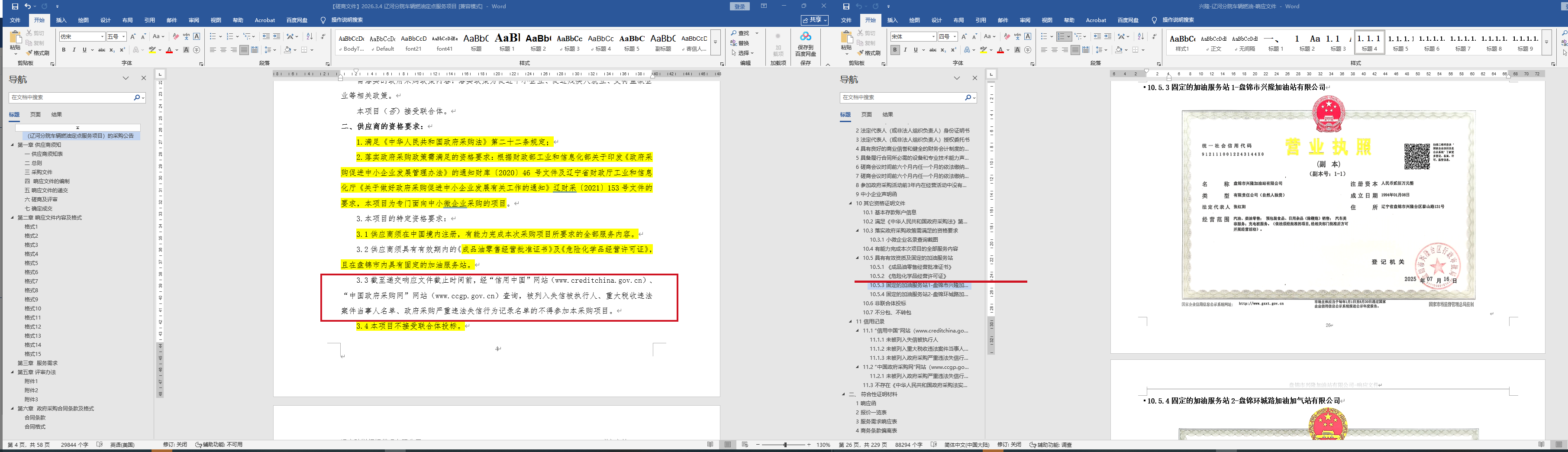Open 插入 tab in left window
Viewport: 1568px width, 452px height.
pyautogui.click(x=61, y=20)
